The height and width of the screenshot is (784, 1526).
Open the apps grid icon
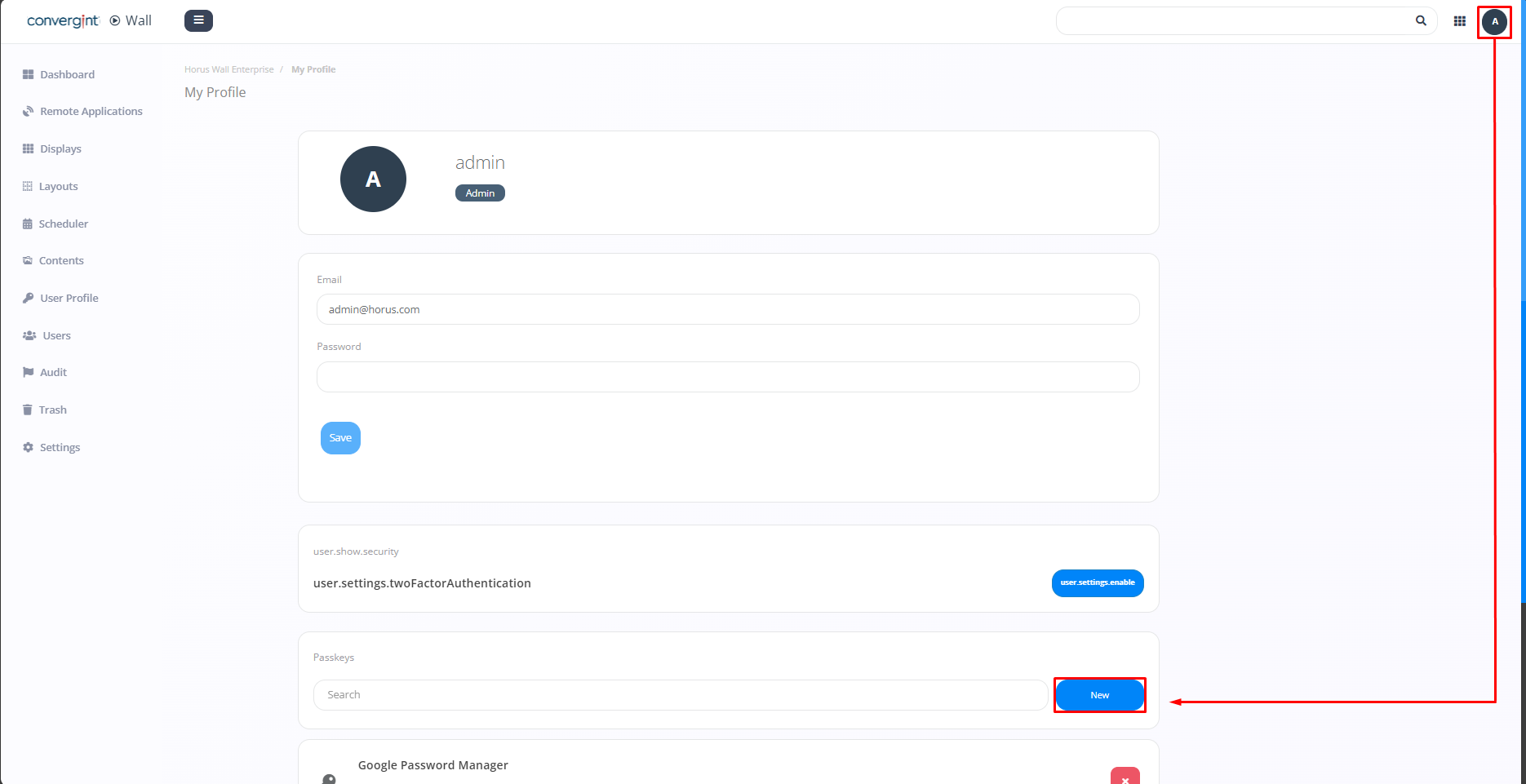pyautogui.click(x=1459, y=21)
